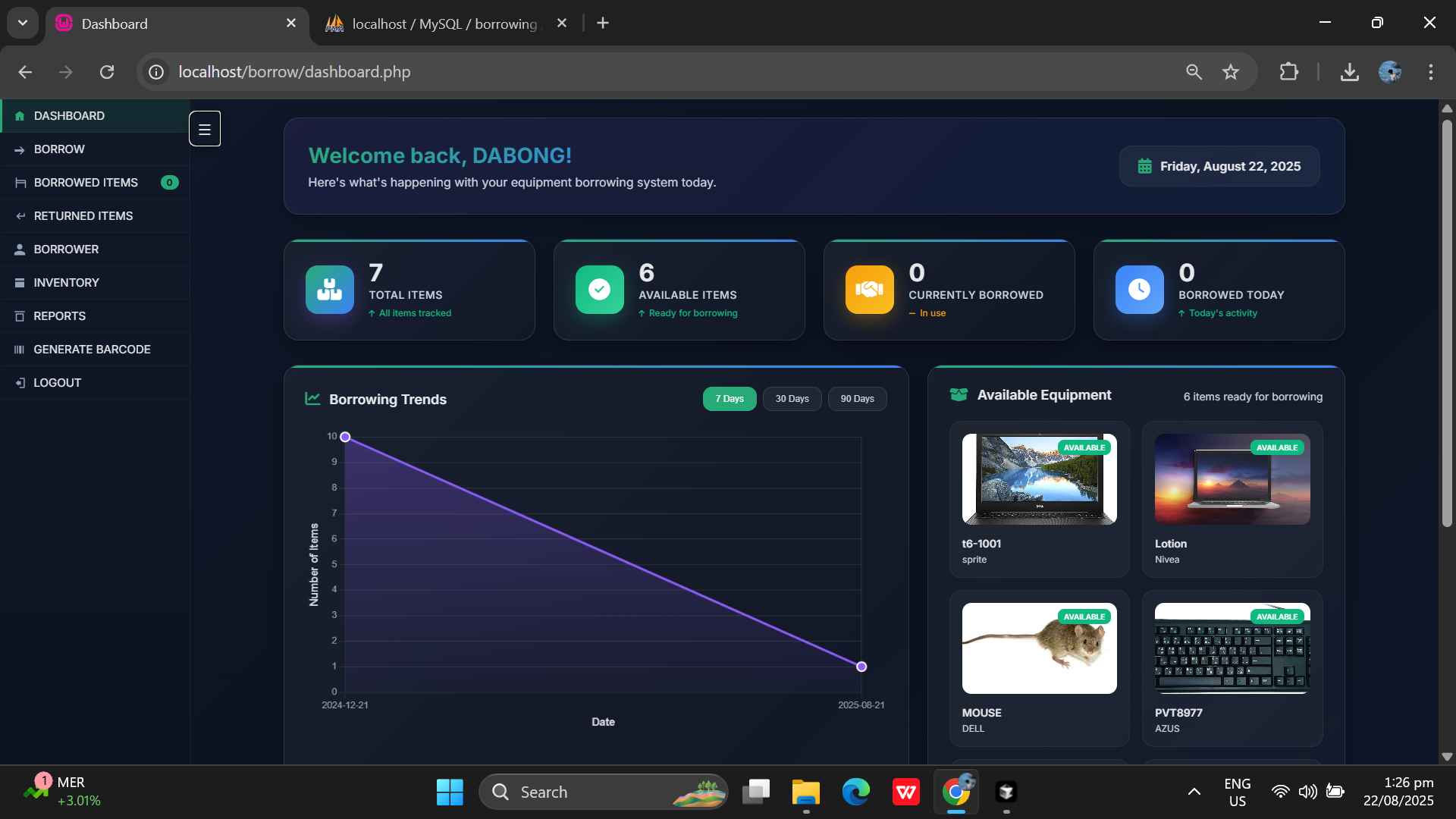Bookmark this page with the star icon

[x=1230, y=72]
